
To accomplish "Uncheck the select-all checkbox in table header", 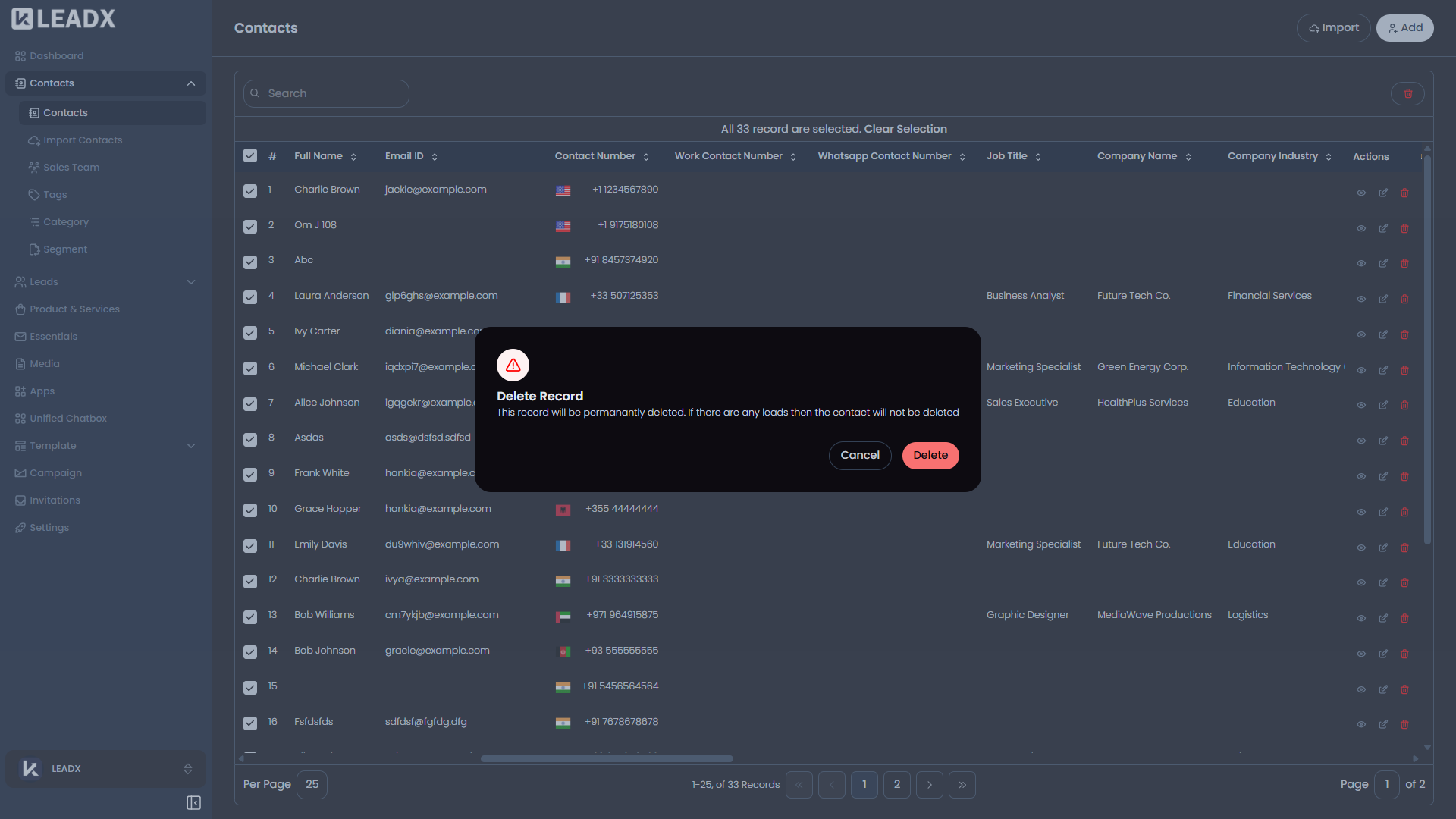I will [250, 155].
